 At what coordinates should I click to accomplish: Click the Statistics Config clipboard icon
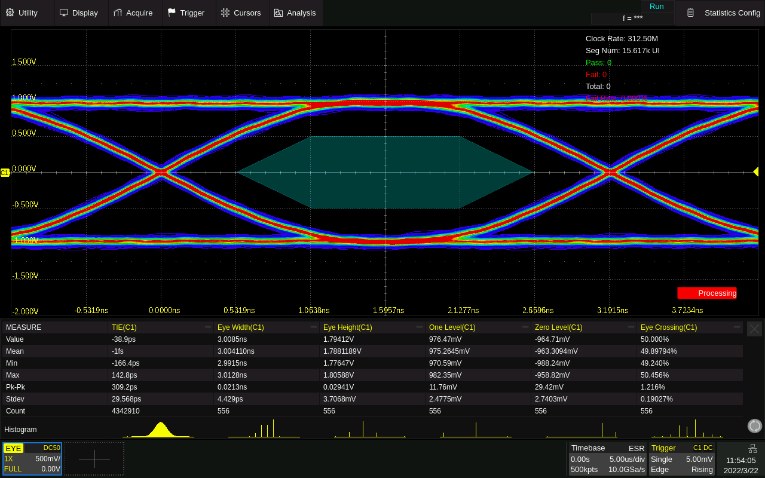pyautogui.click(x=690, y=13)
